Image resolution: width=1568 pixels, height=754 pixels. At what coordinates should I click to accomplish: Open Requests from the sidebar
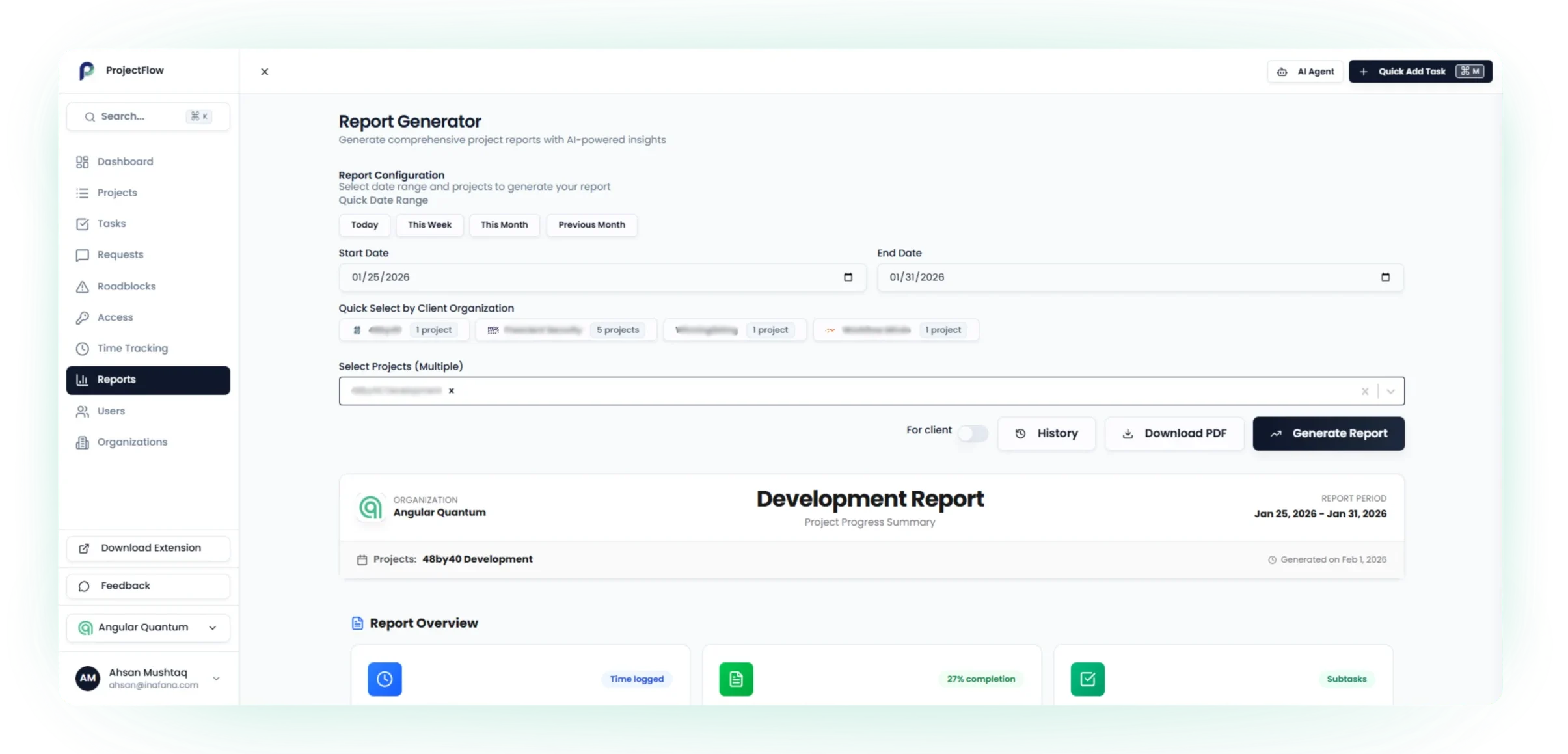click(x=120, y=254)
